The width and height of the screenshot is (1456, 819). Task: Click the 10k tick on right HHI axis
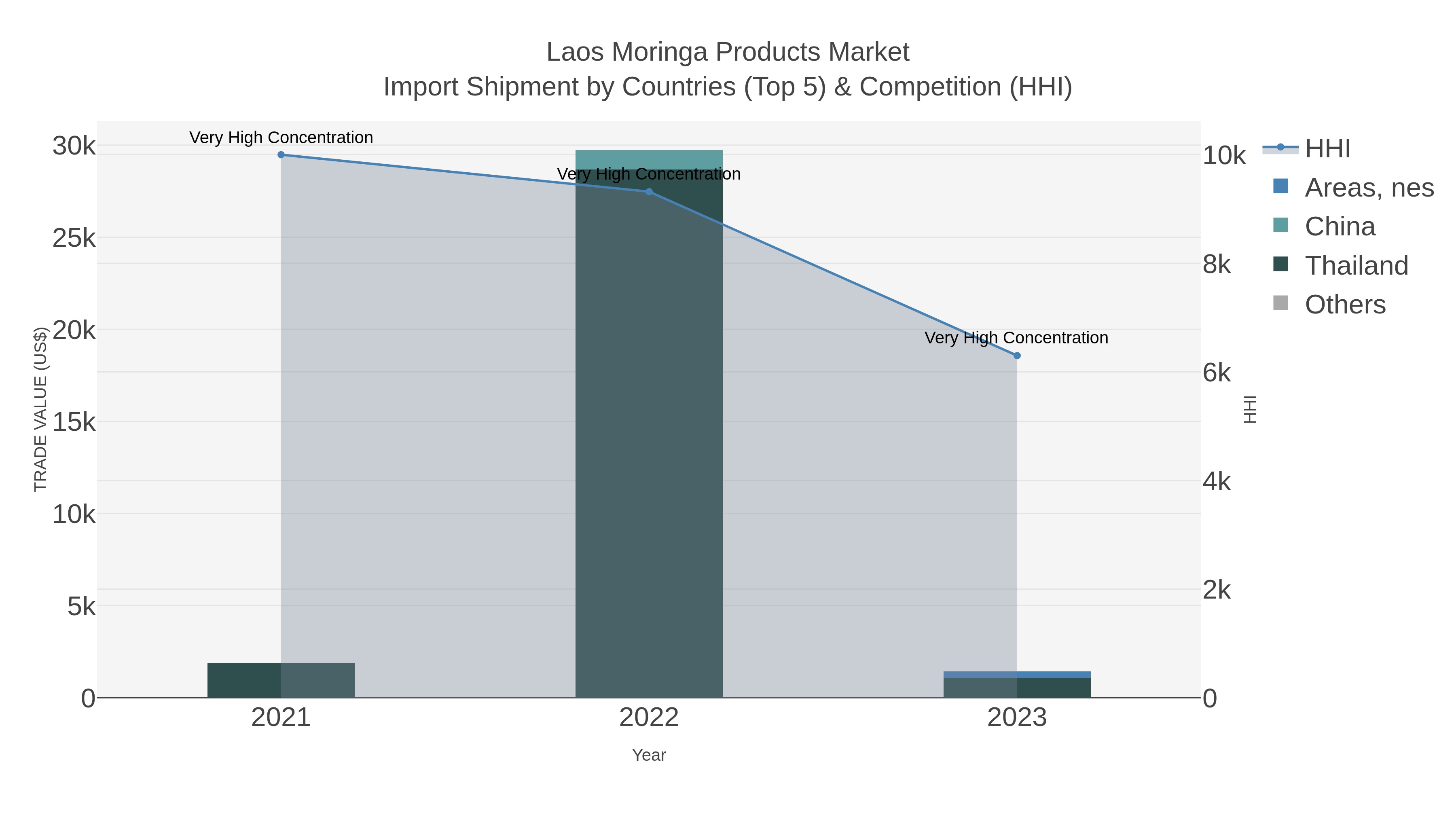click(1224, 155)
